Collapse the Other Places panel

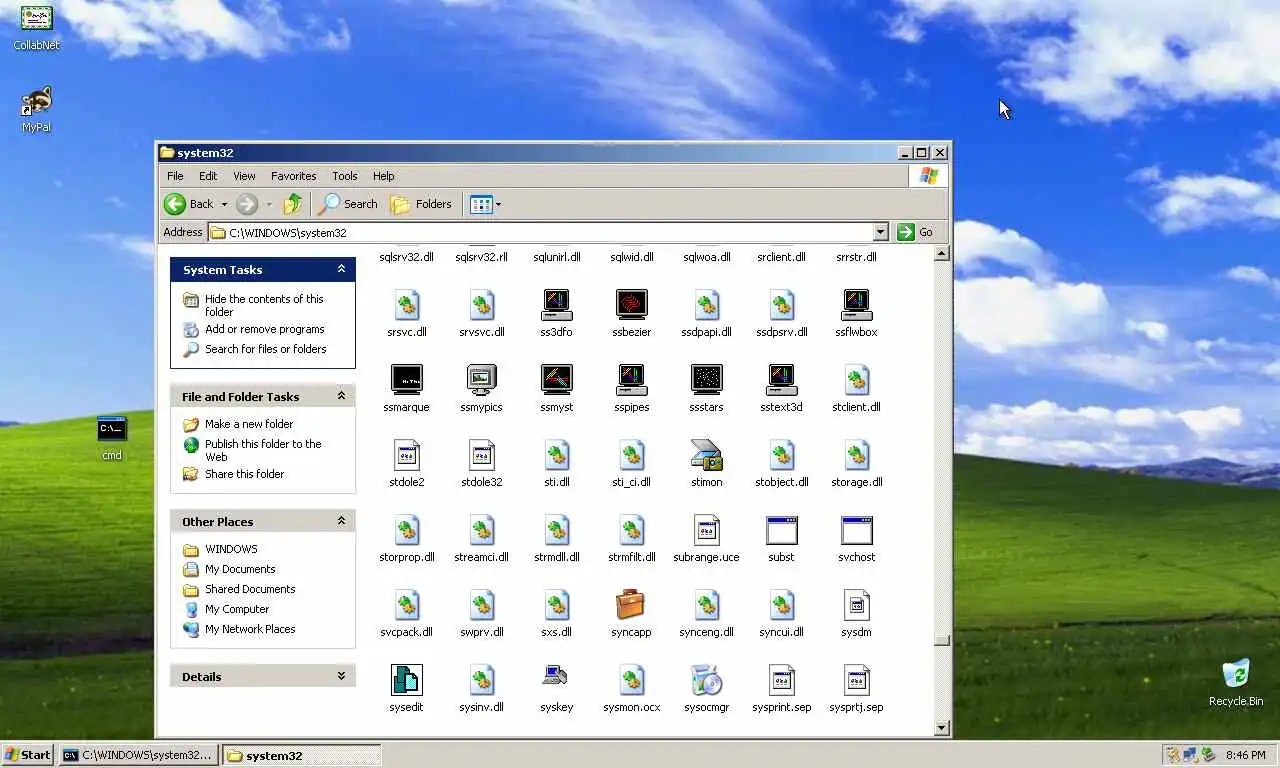341,521
